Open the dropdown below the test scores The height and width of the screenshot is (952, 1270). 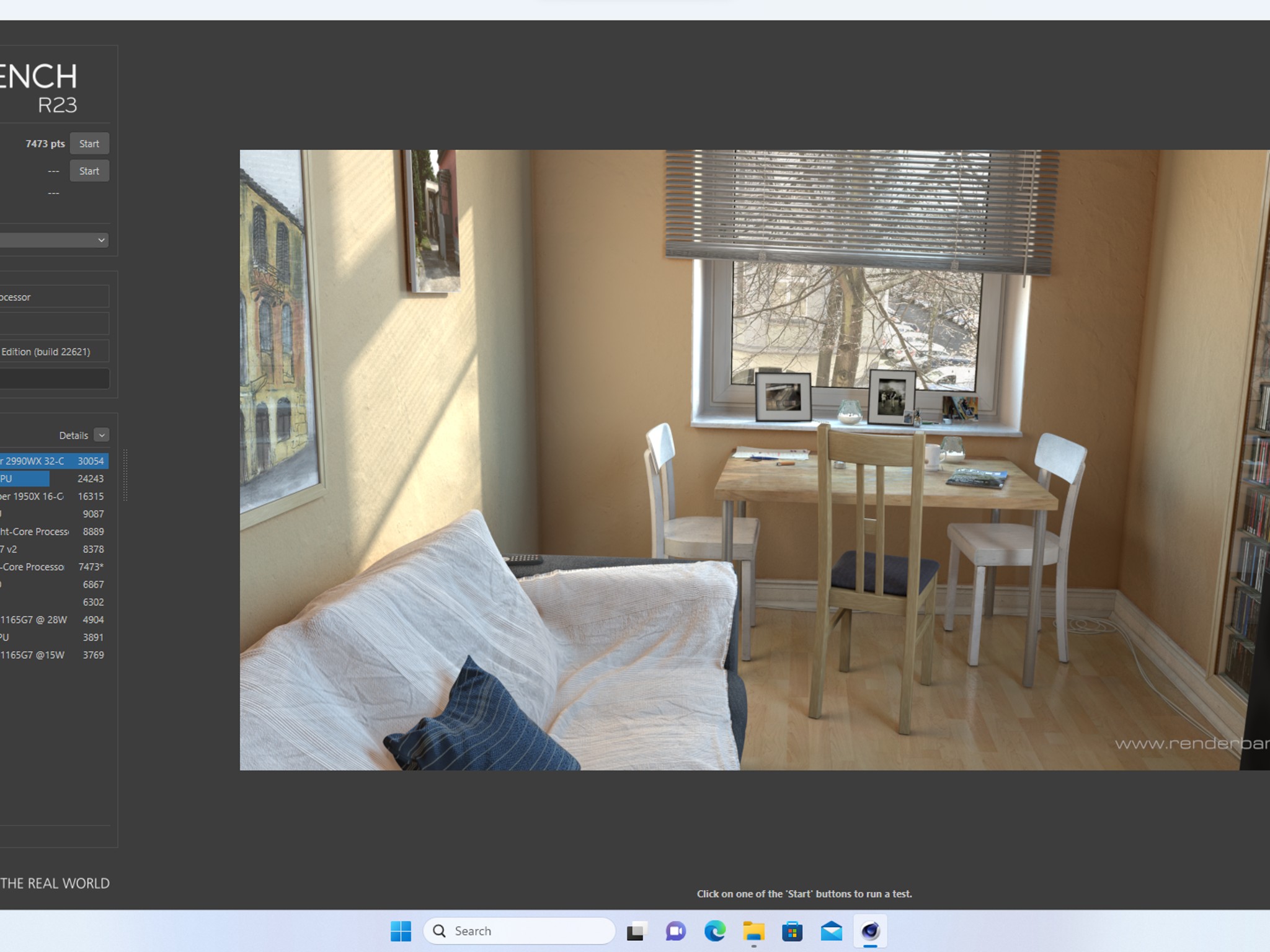(x=55, y=240)
